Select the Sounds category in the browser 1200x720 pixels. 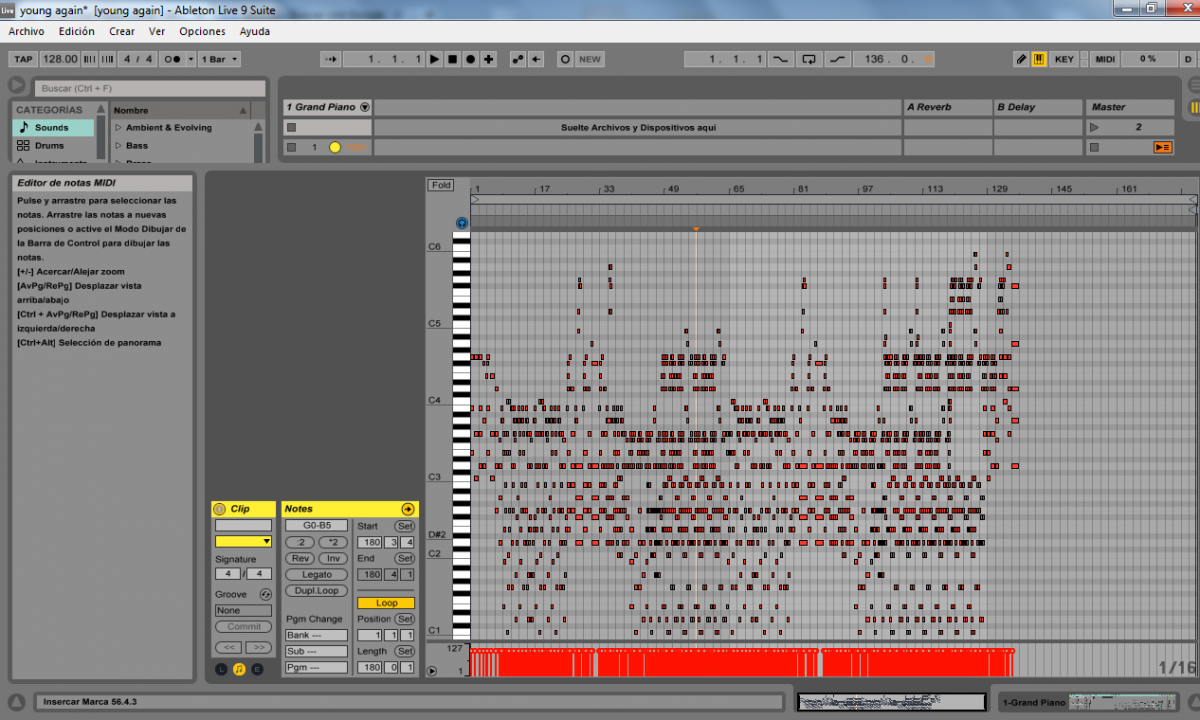[x=53, y=128]
